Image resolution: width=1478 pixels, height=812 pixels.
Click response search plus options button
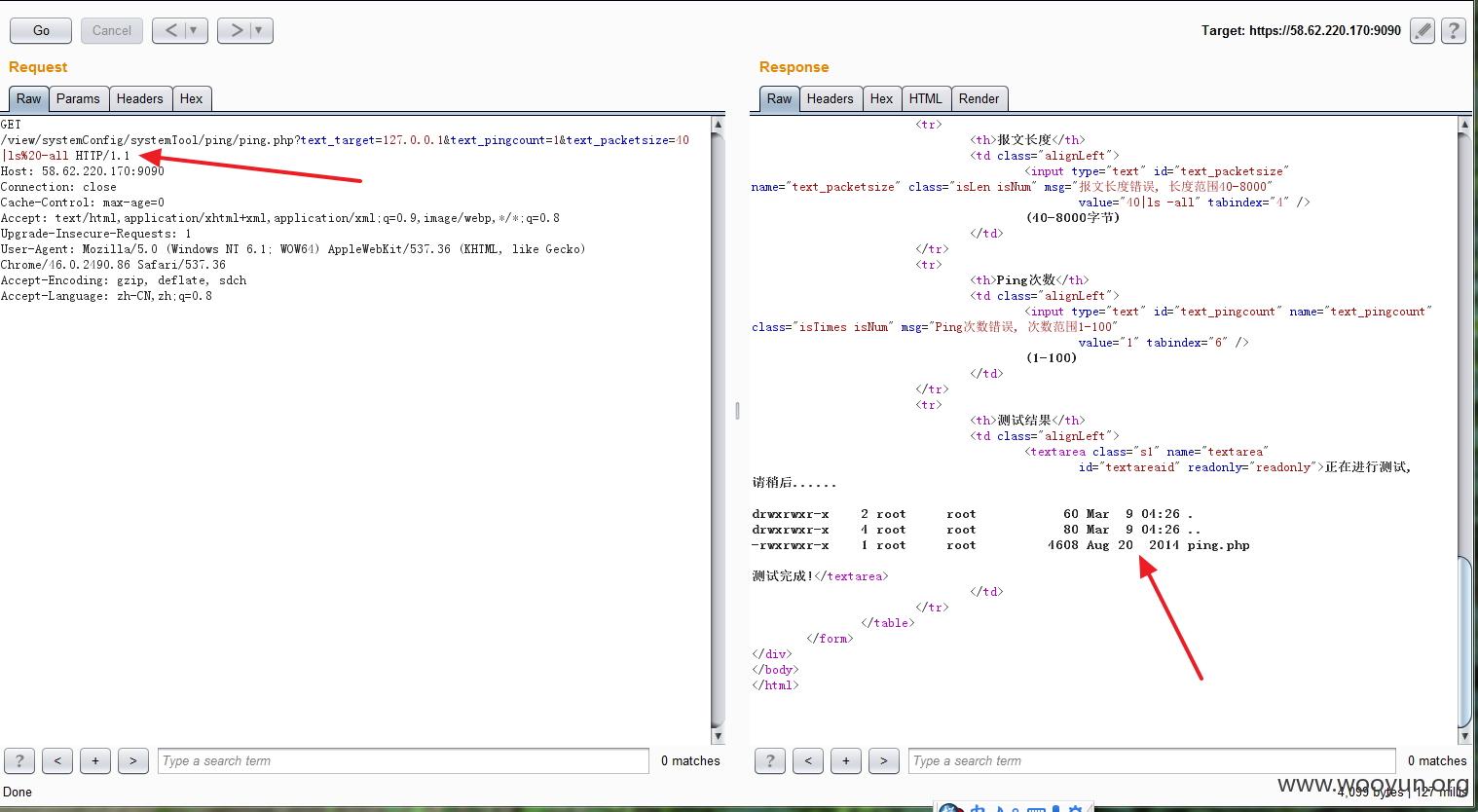coord(846,760)
